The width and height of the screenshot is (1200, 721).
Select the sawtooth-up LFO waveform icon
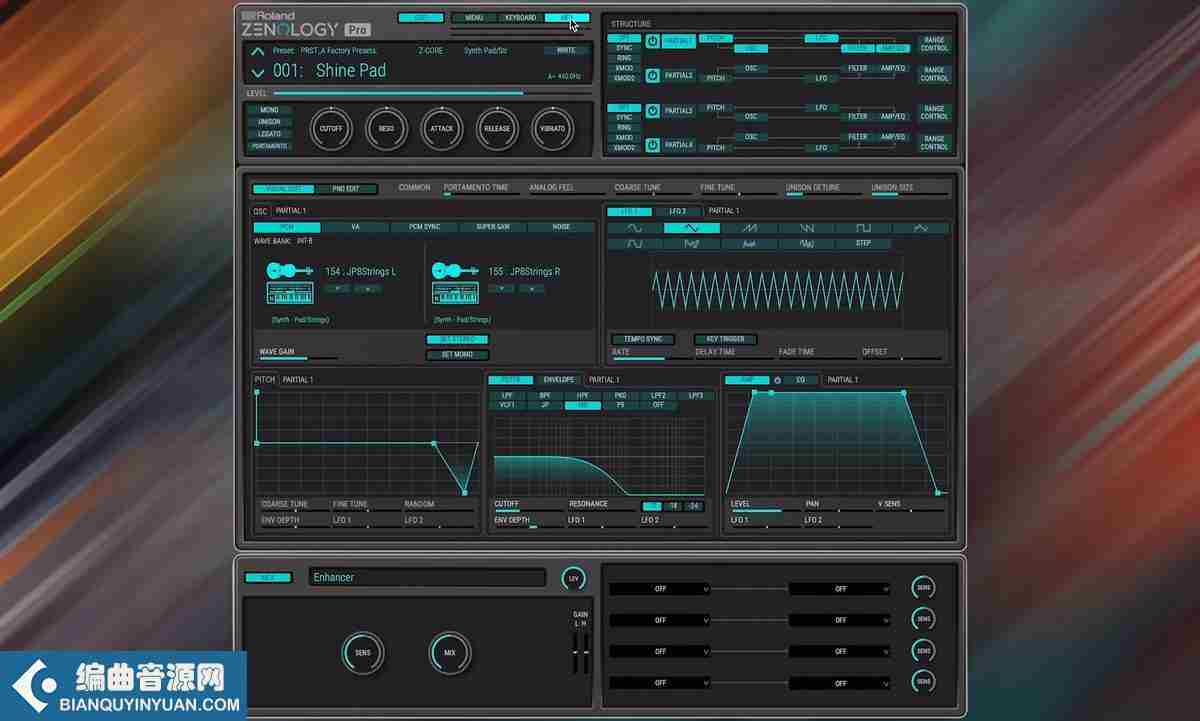point(748,228)
